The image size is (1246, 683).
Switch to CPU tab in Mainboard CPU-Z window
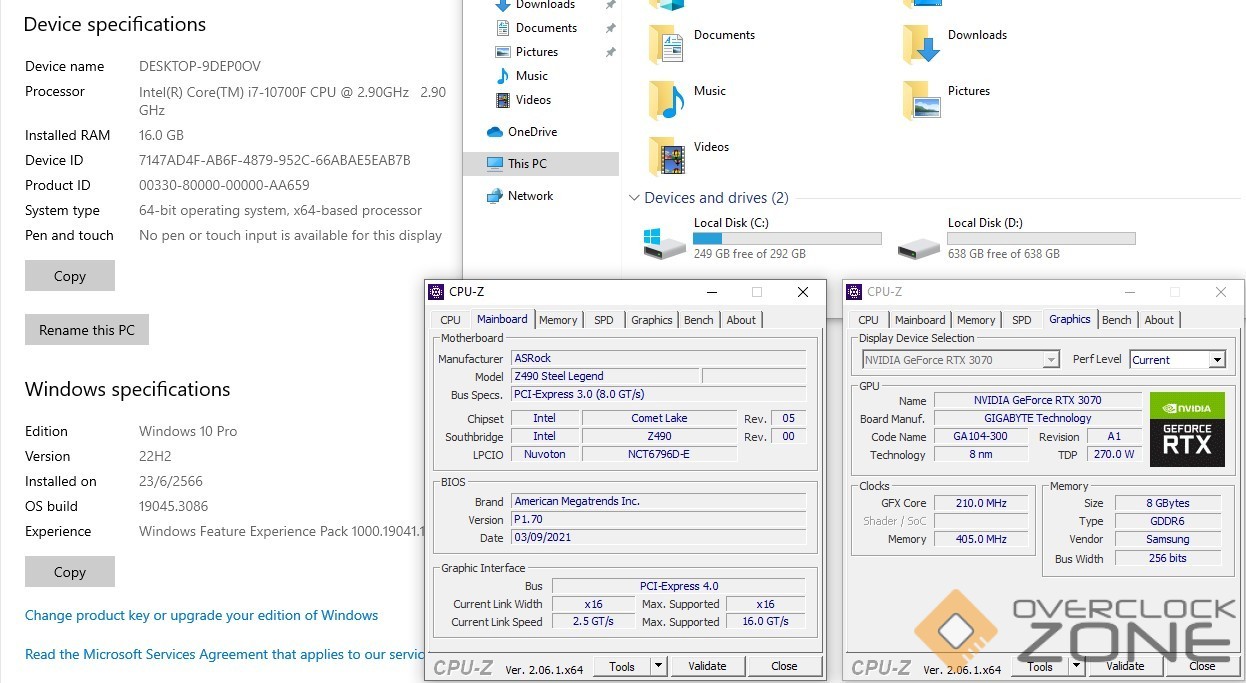[x=451, y=320]
